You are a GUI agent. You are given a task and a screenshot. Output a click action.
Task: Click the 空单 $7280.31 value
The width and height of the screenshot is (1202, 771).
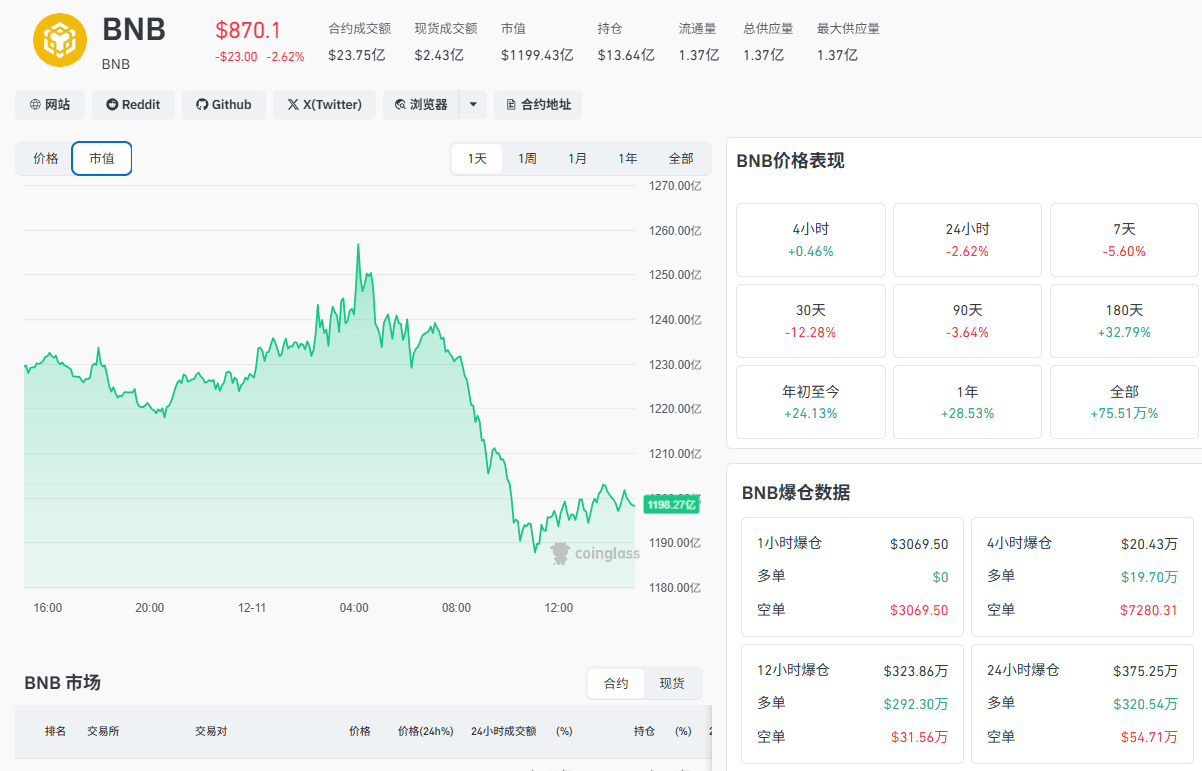point(1148,610)
